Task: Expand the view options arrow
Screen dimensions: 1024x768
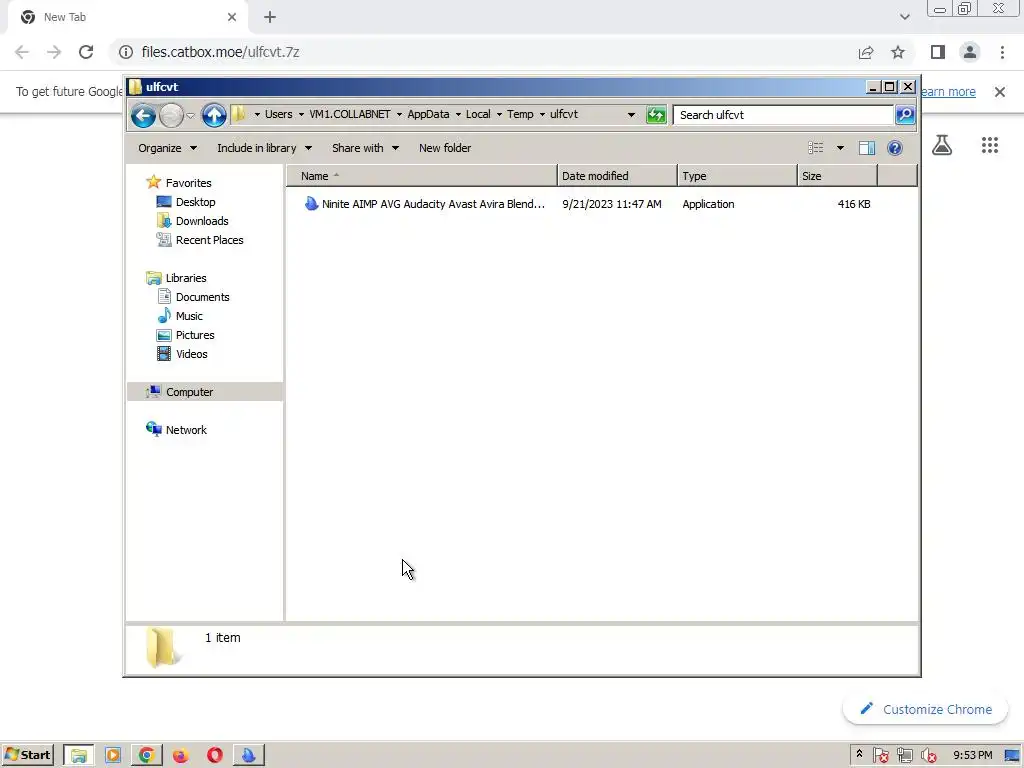Action: click(x=840, y=148)
